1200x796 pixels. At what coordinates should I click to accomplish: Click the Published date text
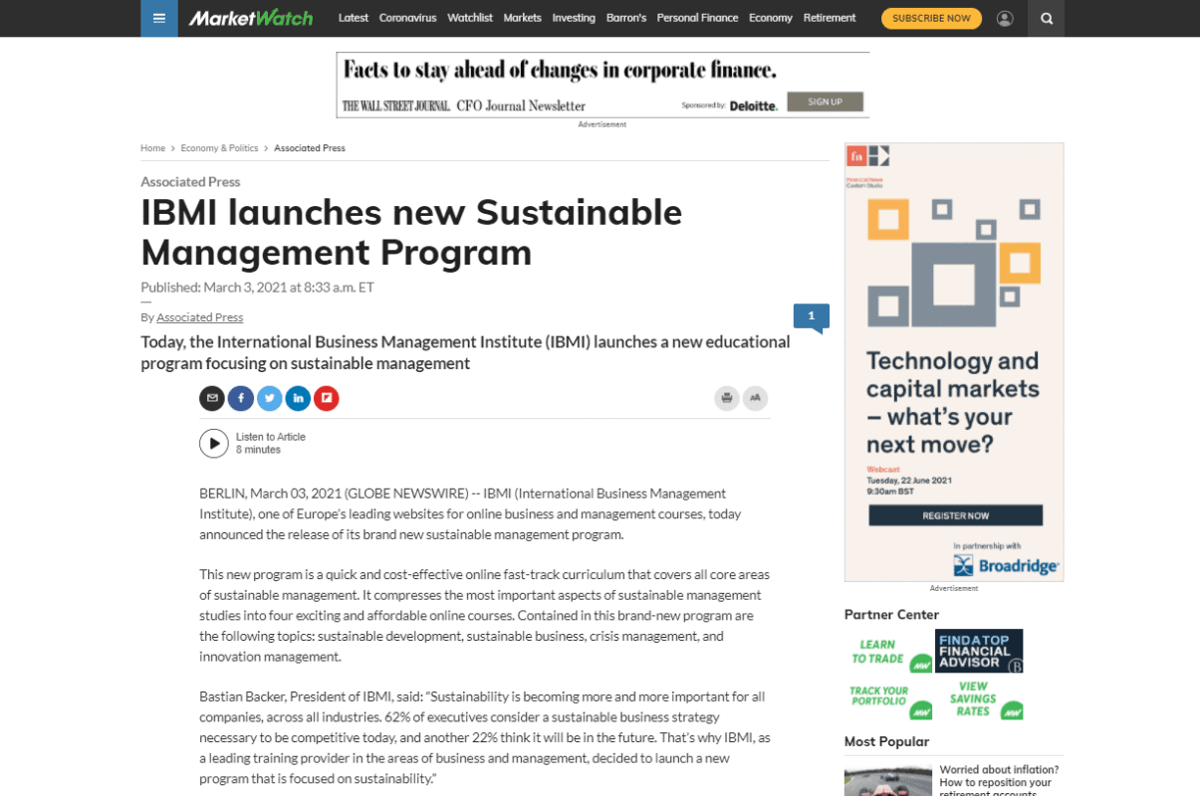tap(257, 287)
